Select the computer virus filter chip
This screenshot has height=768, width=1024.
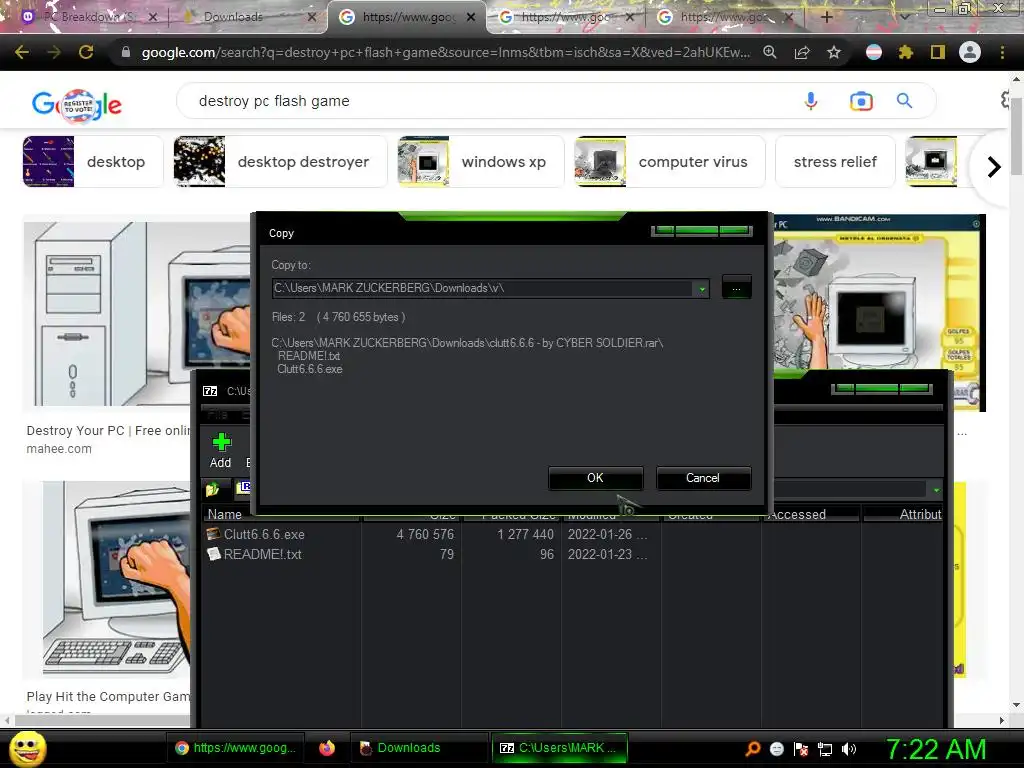(x=669, y=162)
